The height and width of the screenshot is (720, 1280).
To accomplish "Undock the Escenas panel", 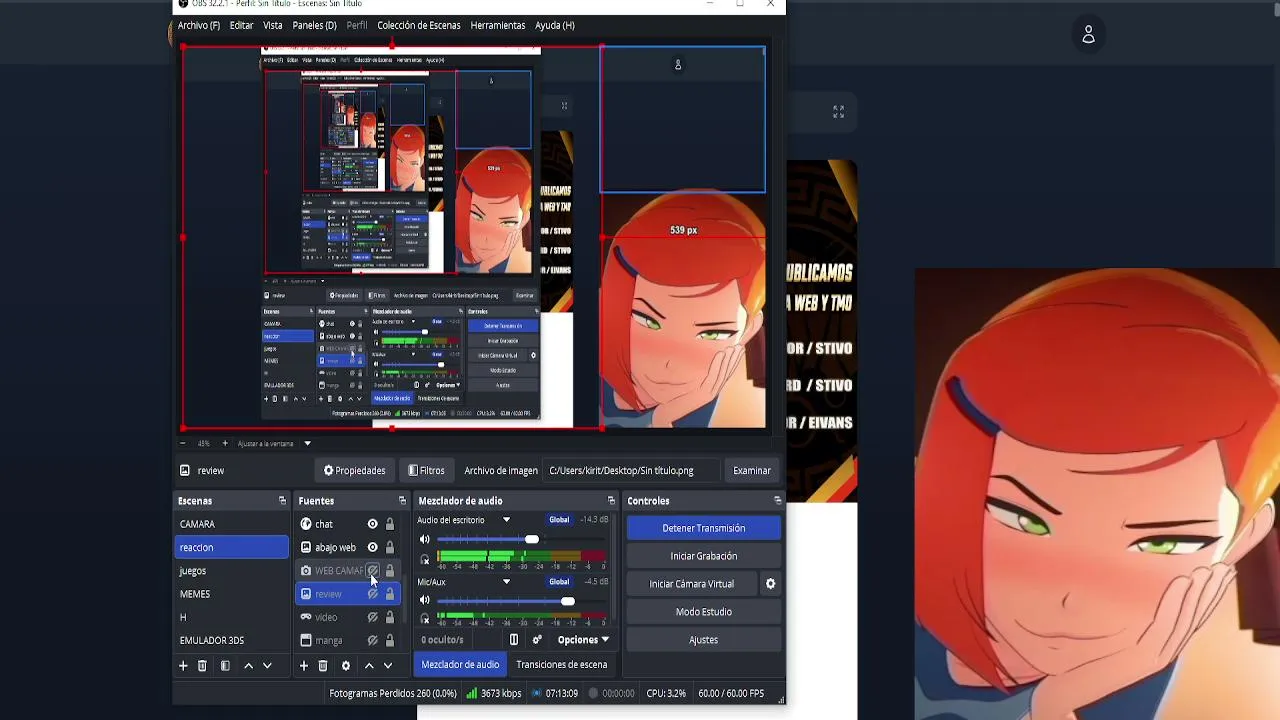I will click(x=282, y=501).
